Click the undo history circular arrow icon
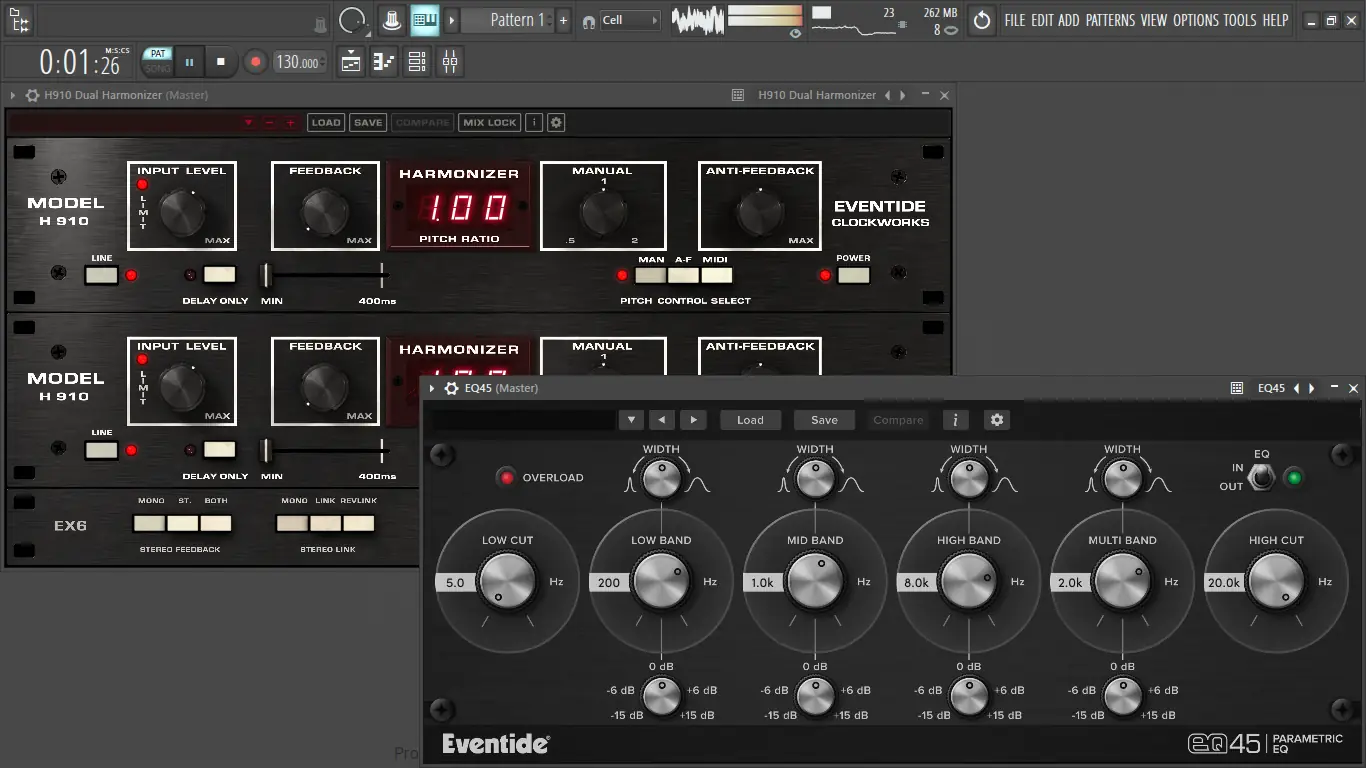The height and width of the screenshot is (768, 1366). tap(982, 20)
